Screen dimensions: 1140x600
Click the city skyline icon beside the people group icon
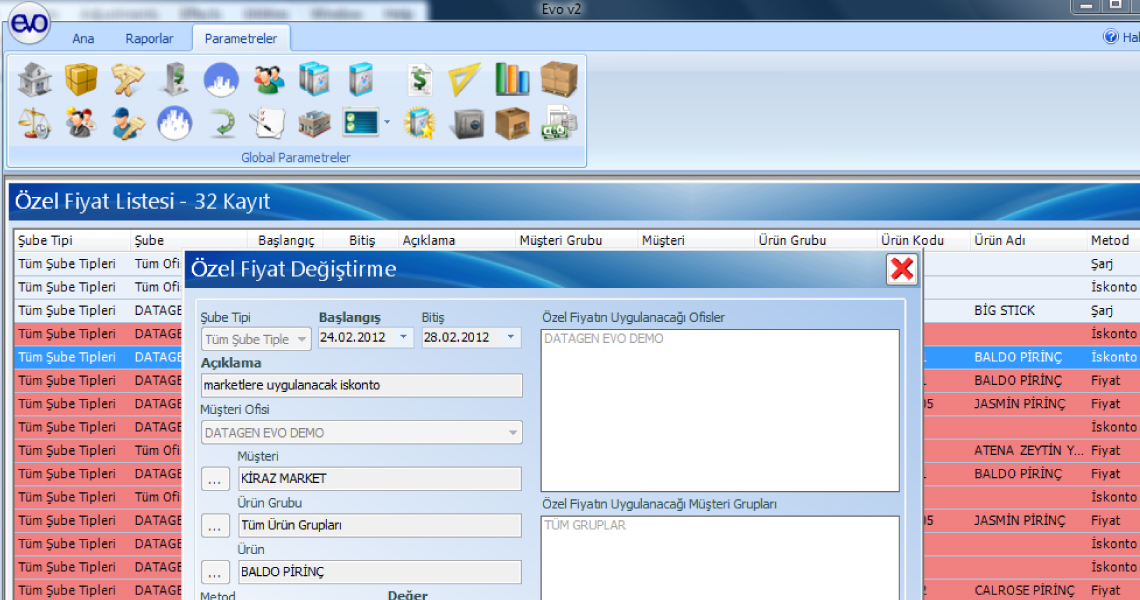click(221, 79)
